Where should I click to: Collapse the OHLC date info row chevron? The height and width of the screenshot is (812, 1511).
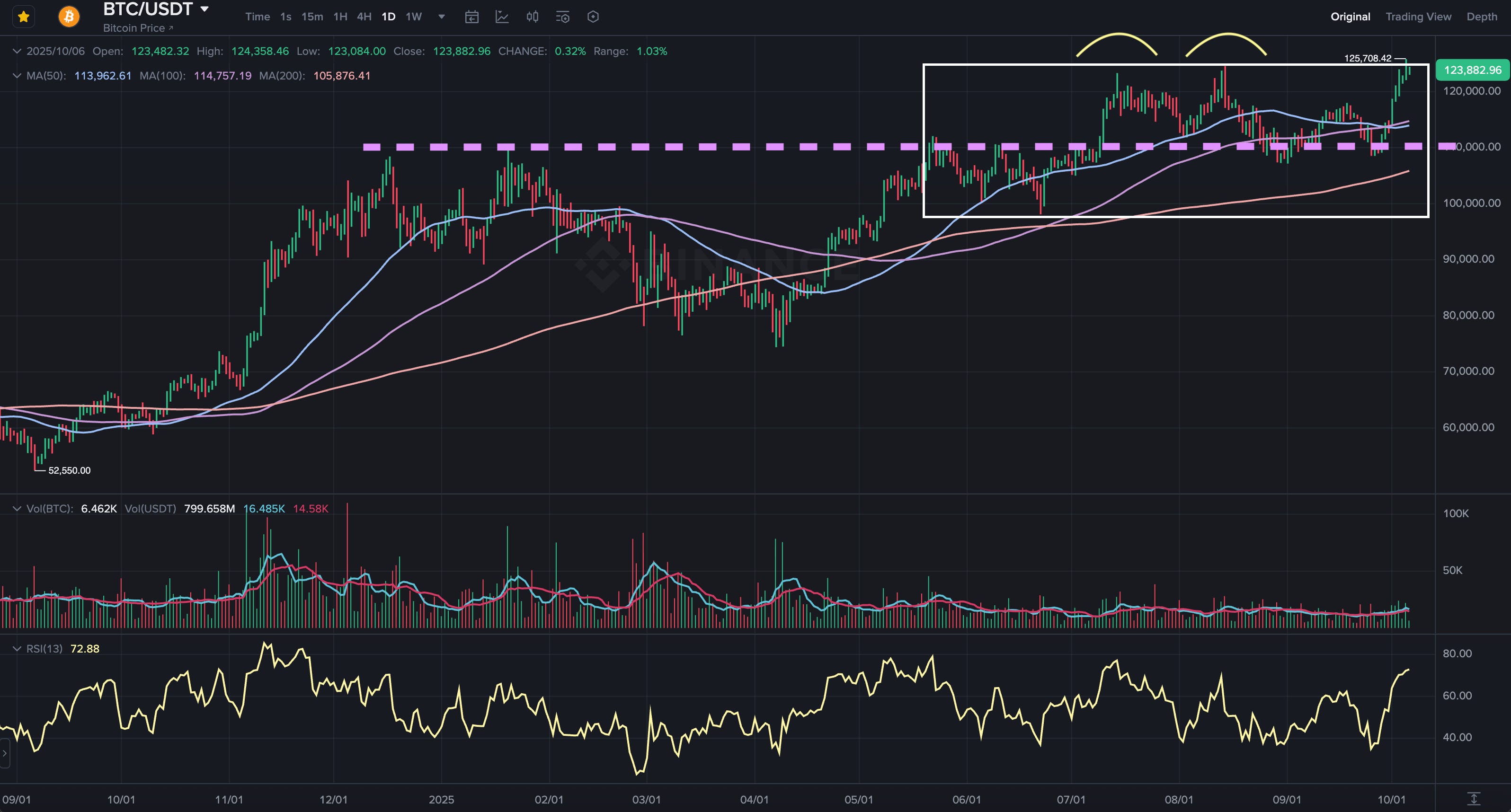(17, 51)
